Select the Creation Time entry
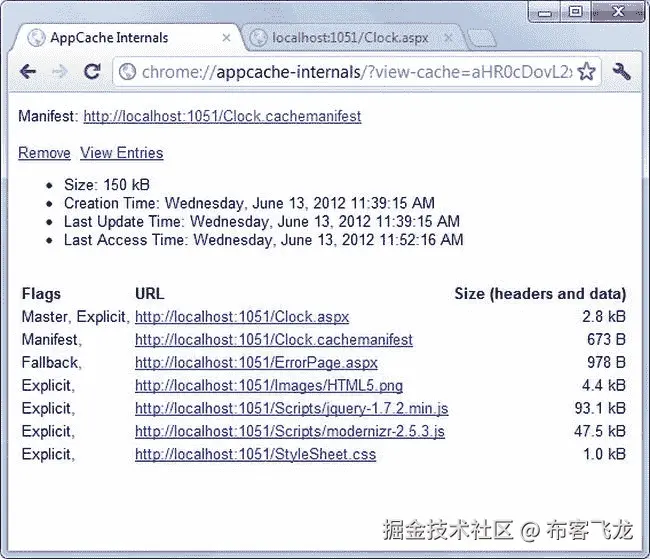The image size is (650, 559). [249, 203]
